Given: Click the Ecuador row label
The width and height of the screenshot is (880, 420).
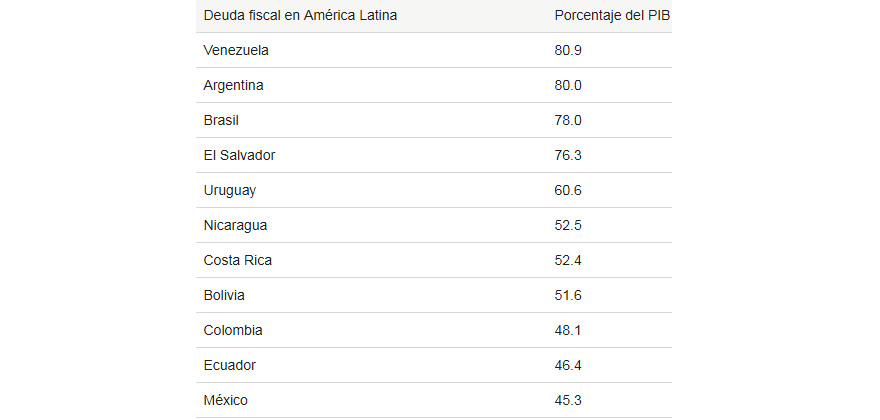Looking at the screenshot, I should point(229,365).
